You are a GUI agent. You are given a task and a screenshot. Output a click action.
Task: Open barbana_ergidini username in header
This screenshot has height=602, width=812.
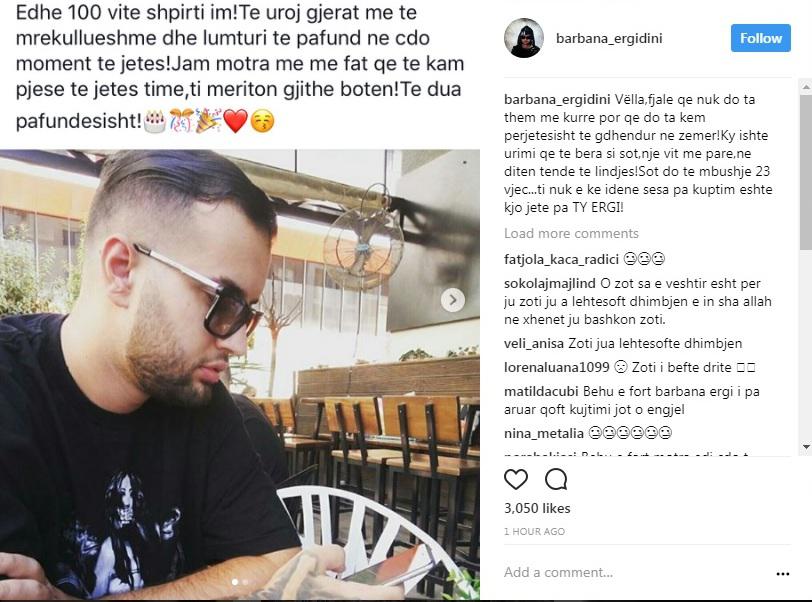pyautogui.click(x=609, y=38)
